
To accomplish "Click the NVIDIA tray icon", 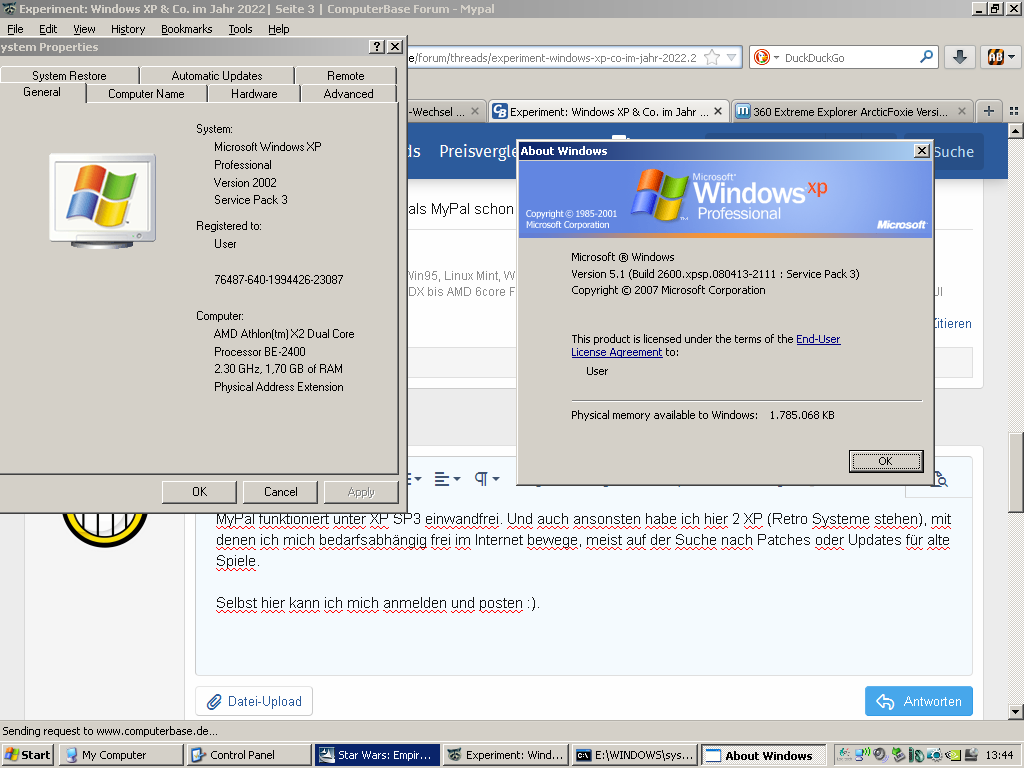I will point(953,755).
